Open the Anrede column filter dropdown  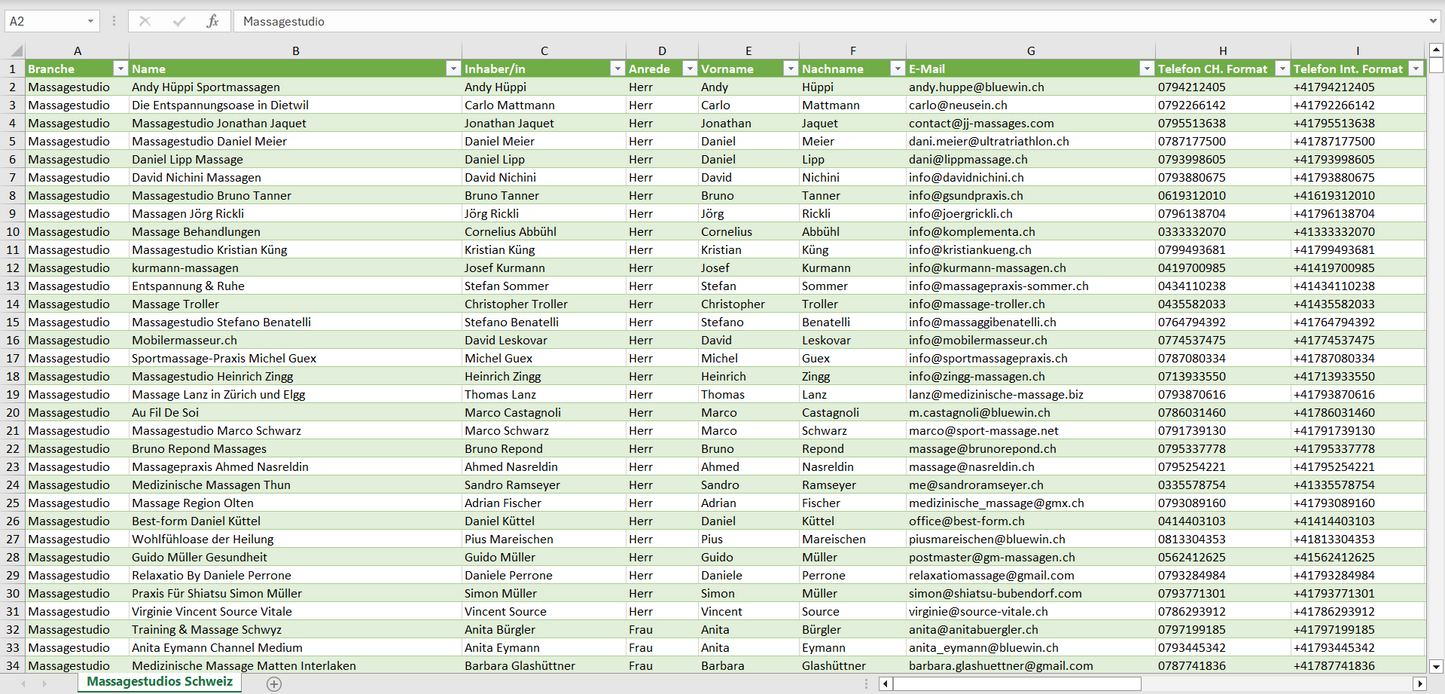tap(689, 69)
